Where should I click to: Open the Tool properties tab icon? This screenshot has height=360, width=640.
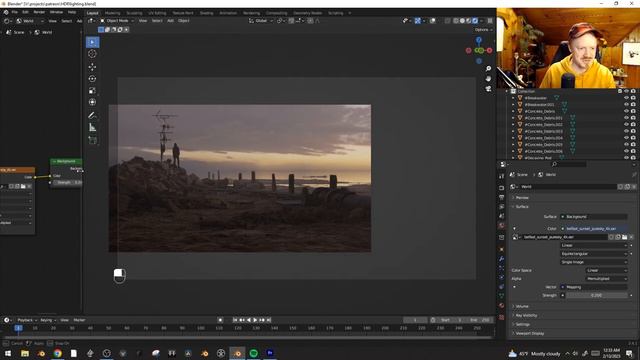point(502,176)
